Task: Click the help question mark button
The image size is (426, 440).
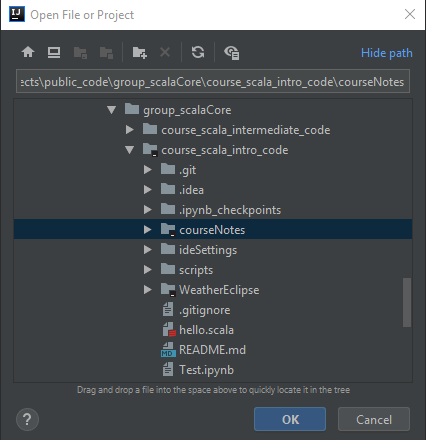Action: point(27,419)
